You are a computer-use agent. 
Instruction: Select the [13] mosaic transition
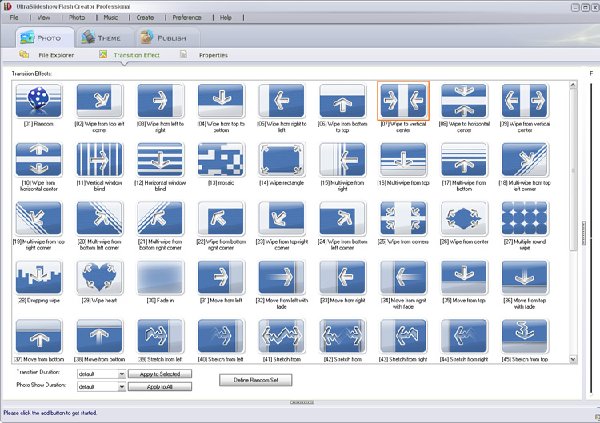tap(221, 160)
